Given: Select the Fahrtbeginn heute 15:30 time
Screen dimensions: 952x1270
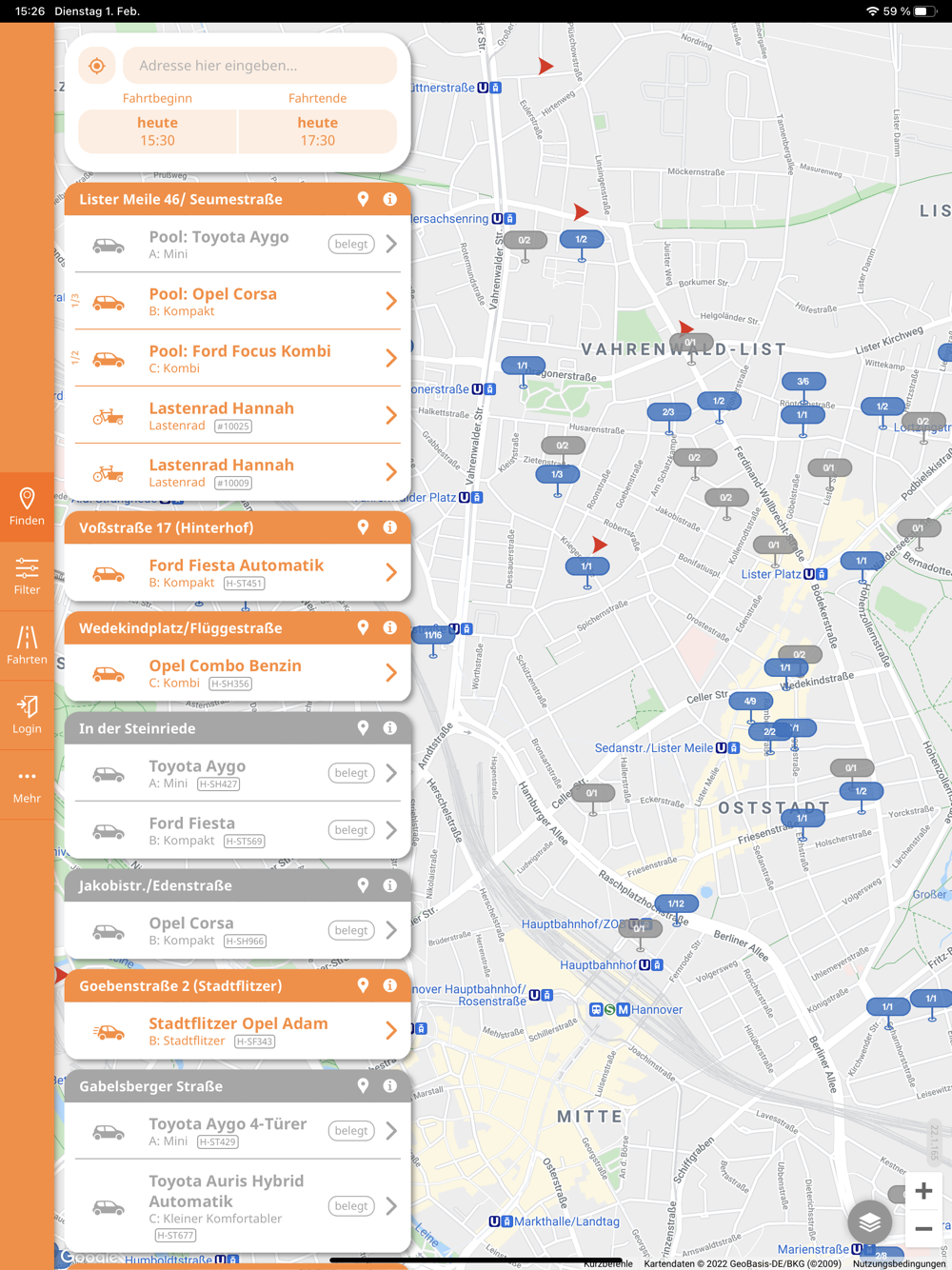Looking at the screenshot, I should (157, 131).
